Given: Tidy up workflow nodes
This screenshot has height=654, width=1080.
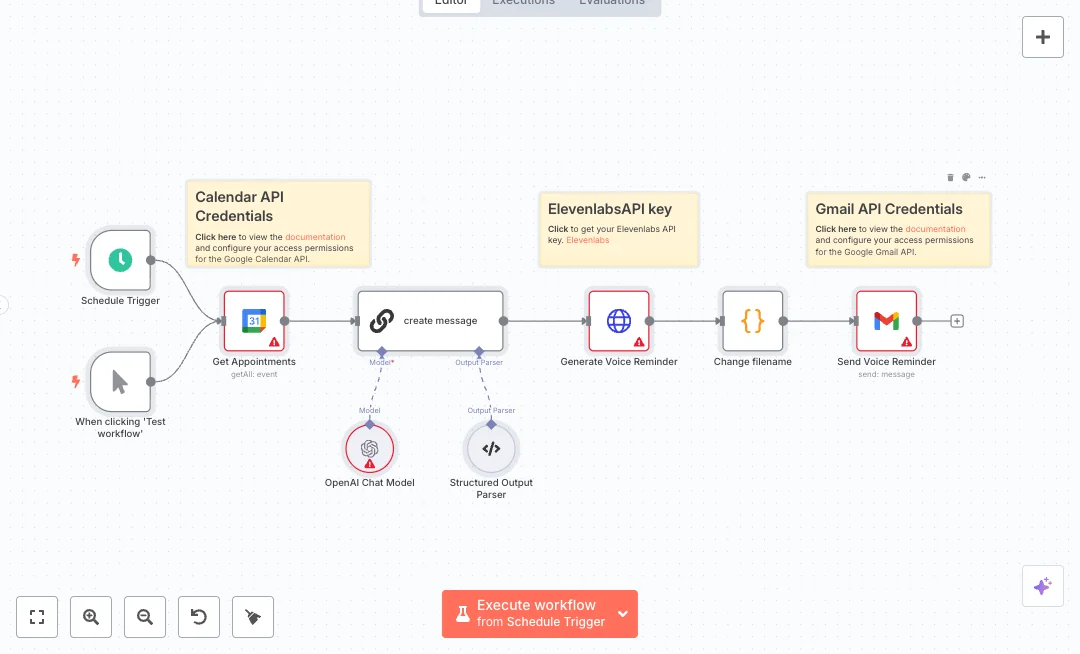Looking at the screenshot, I should coord(253,617).
